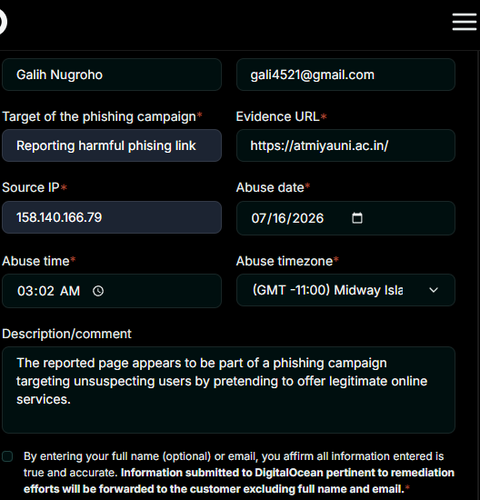
Task: Click the Source IP field 158.140.166.79
Action: [x=112, y=217]
